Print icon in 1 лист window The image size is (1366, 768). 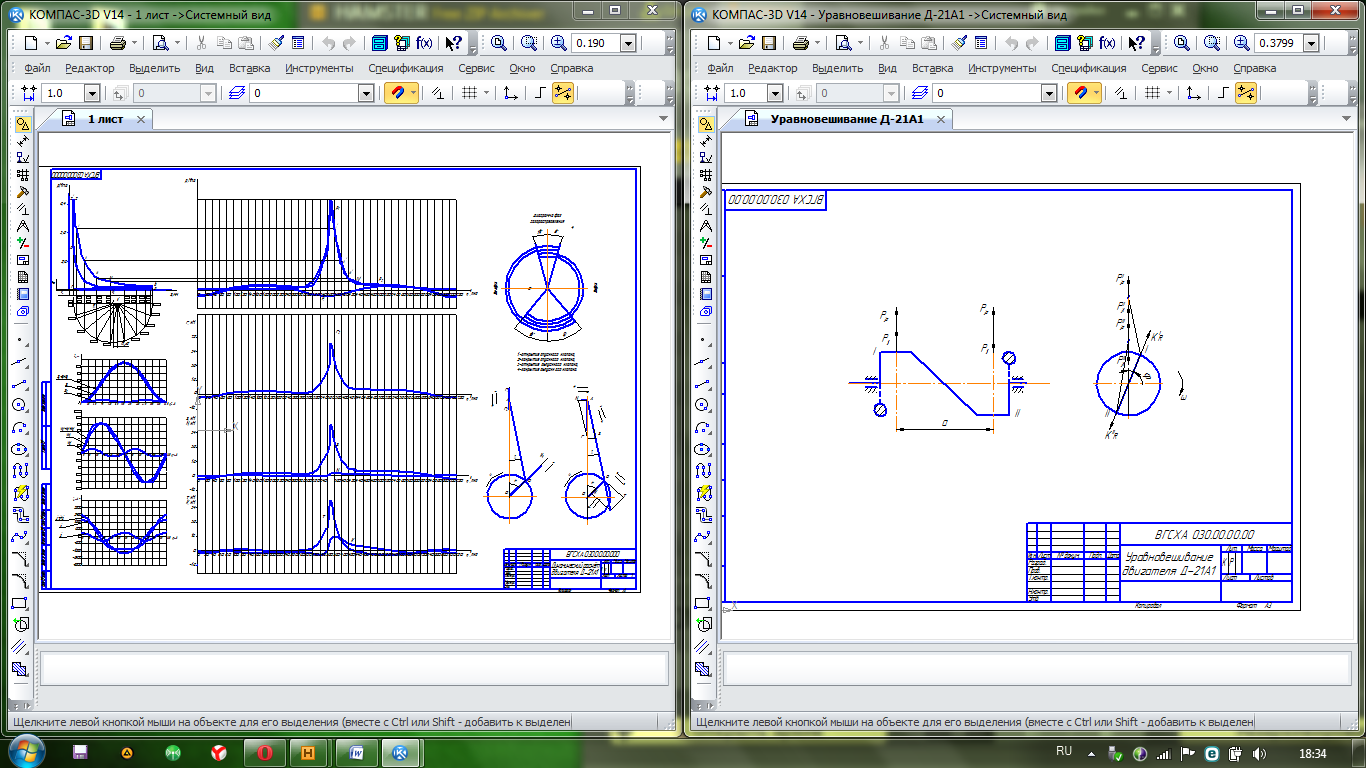117,43
